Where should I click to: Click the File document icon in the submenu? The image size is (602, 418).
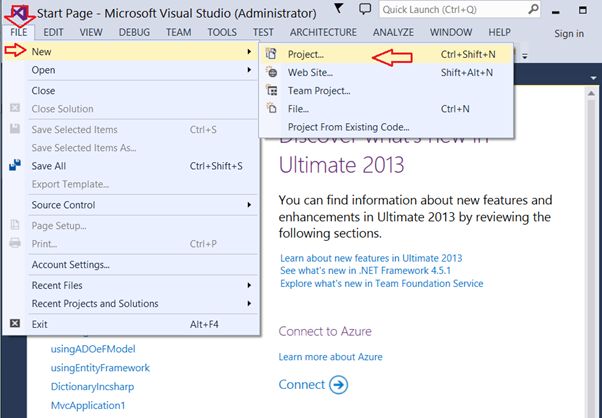(x=271, y=108)
